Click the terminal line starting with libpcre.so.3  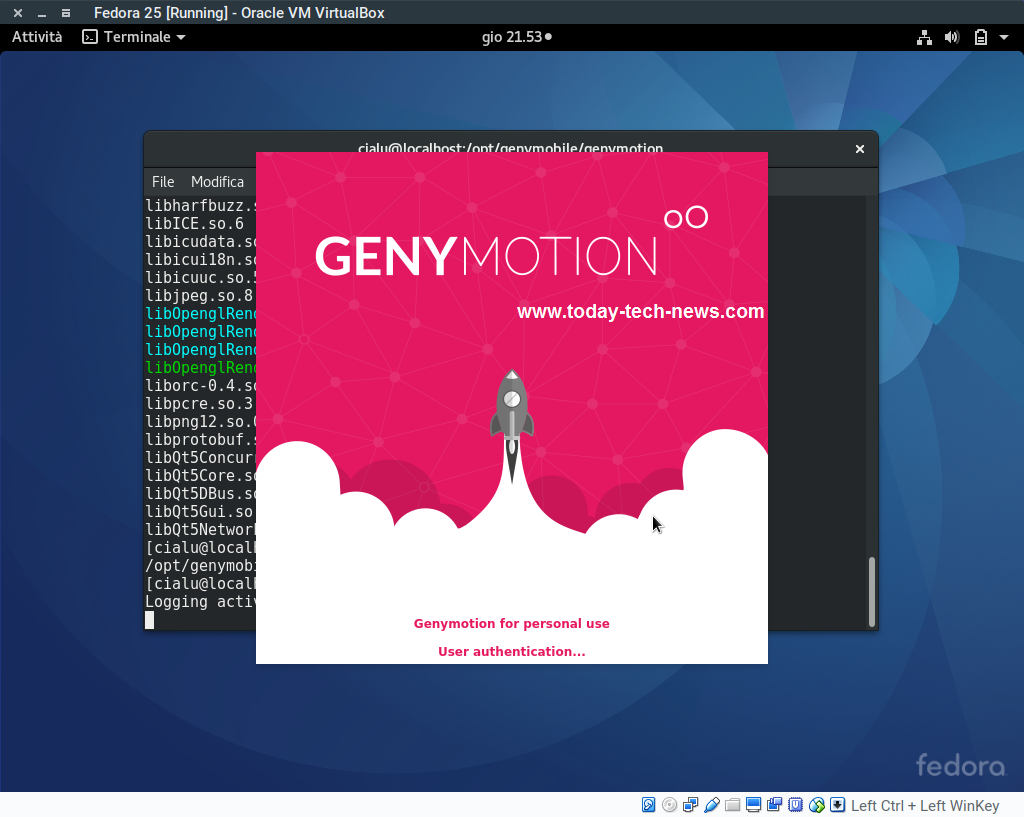[199, 404]
